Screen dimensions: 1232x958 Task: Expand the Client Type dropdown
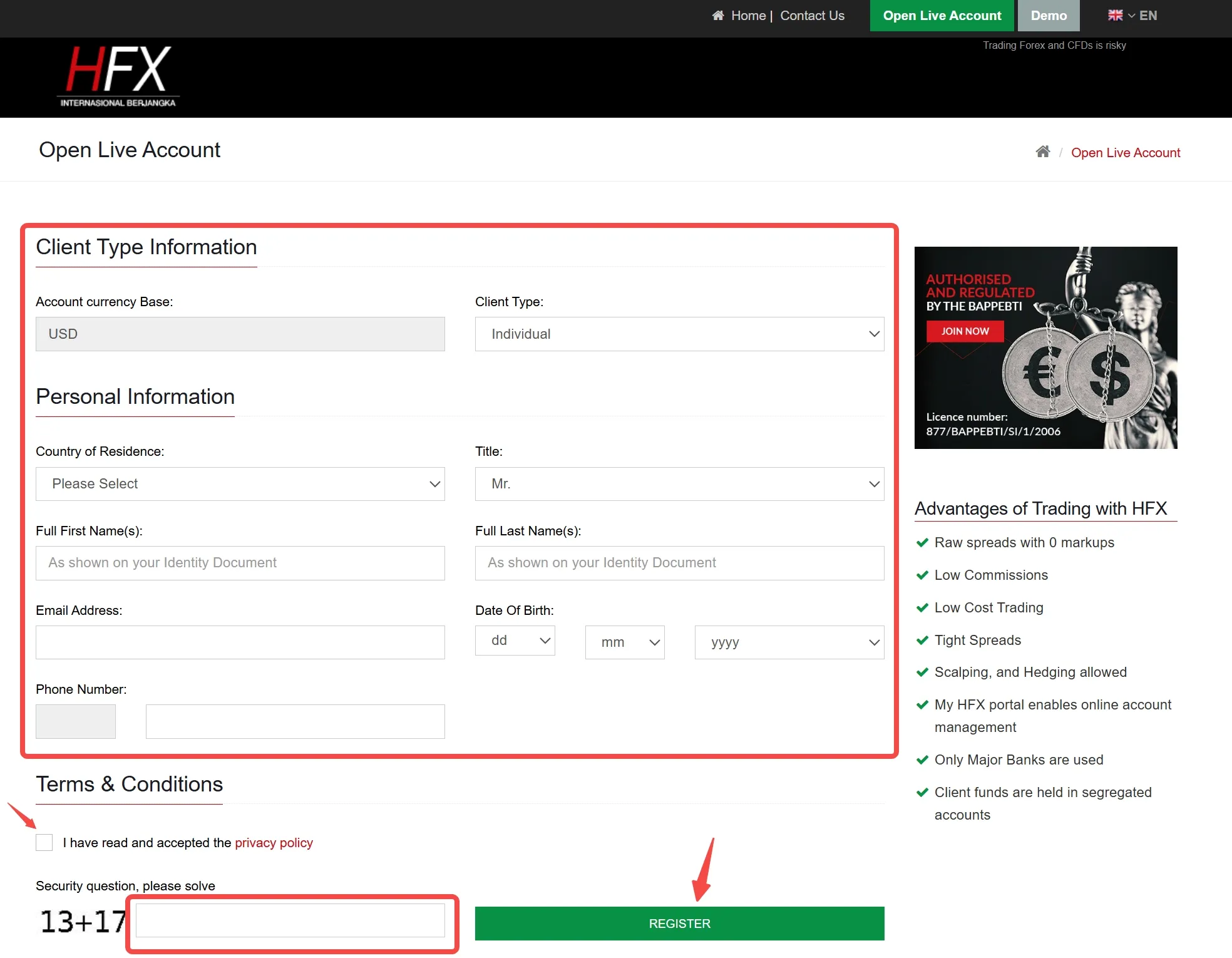click(680, 334)
